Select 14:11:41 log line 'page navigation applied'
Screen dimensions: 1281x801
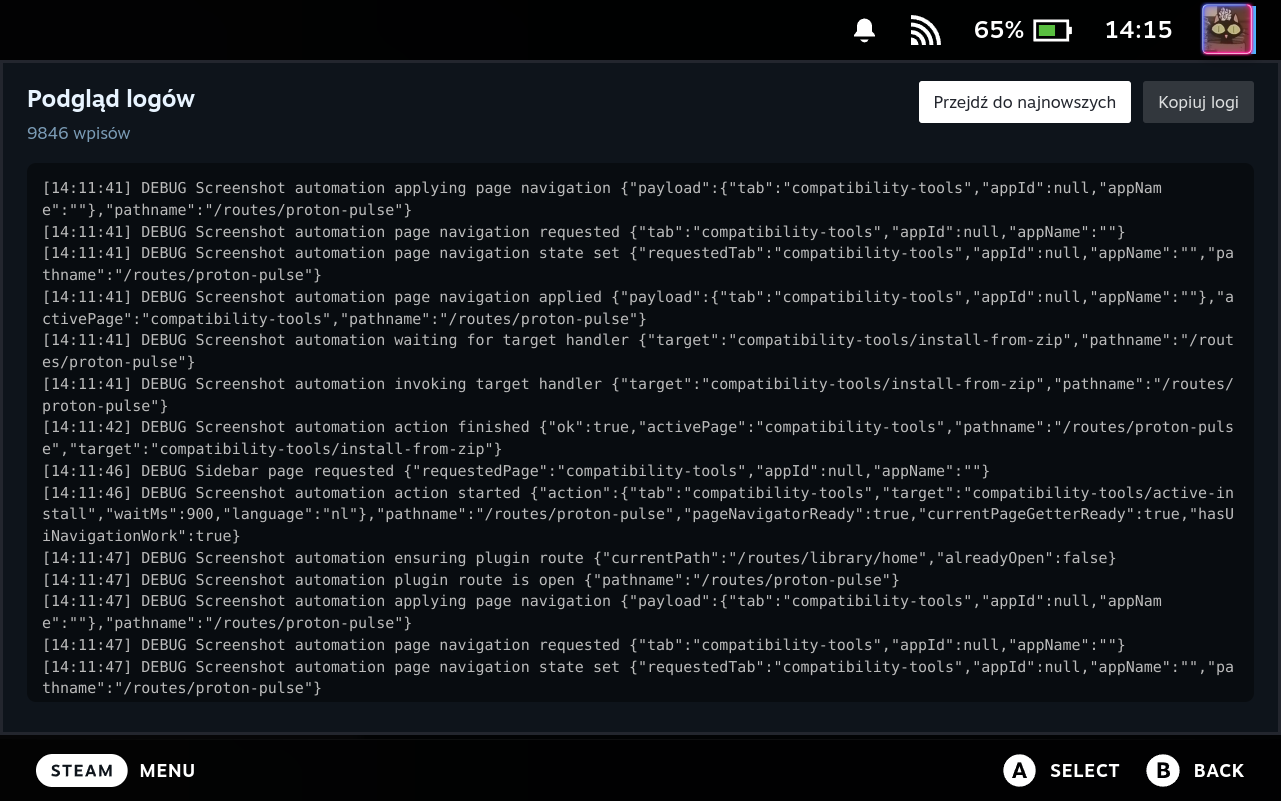(x=638, y=308)
